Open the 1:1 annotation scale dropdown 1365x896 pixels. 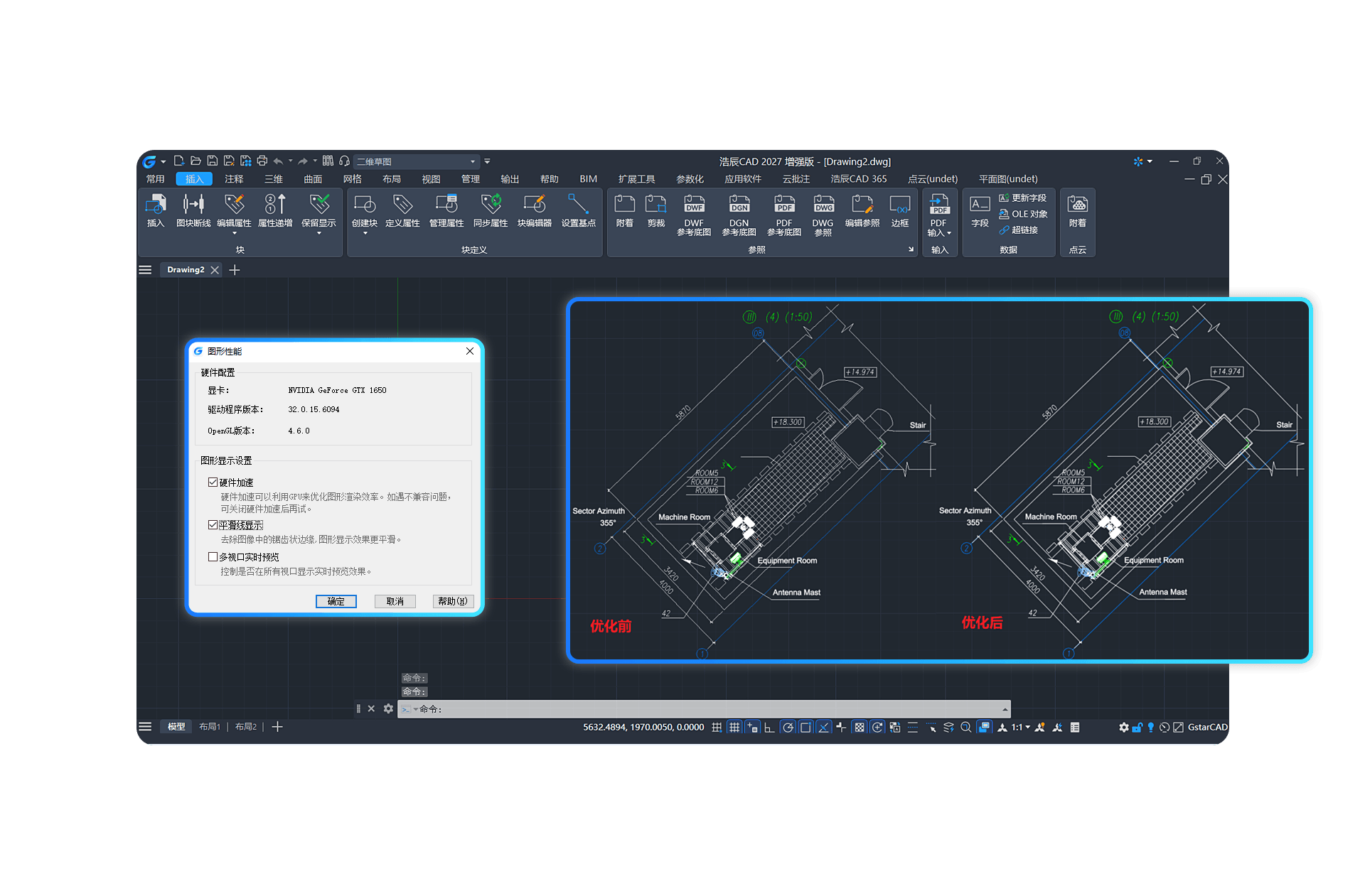pos(1020,727)
